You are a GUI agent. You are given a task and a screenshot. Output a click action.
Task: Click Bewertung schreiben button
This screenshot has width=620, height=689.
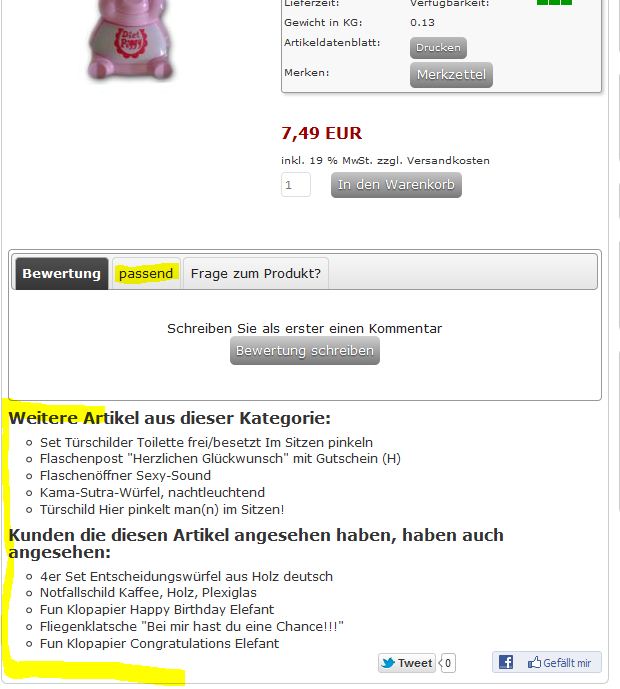pyautogui.click(x=305, y=351)
